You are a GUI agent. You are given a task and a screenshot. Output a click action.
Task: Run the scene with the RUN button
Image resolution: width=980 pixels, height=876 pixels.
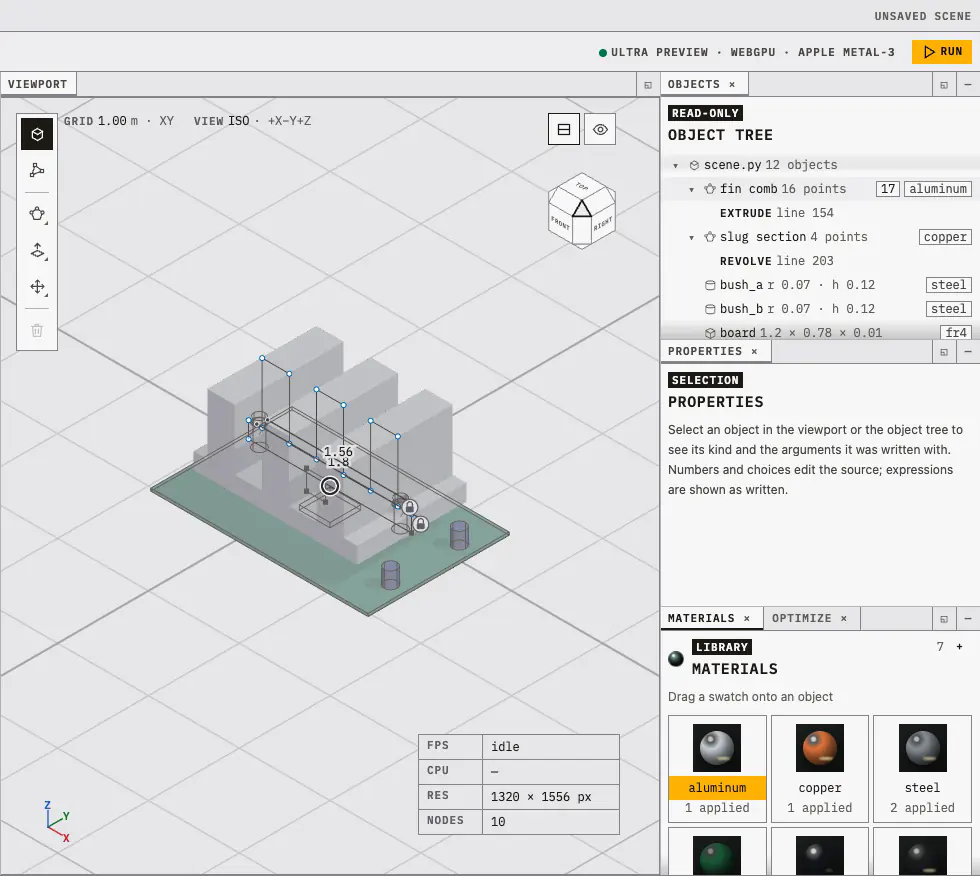tap(942, 52)
